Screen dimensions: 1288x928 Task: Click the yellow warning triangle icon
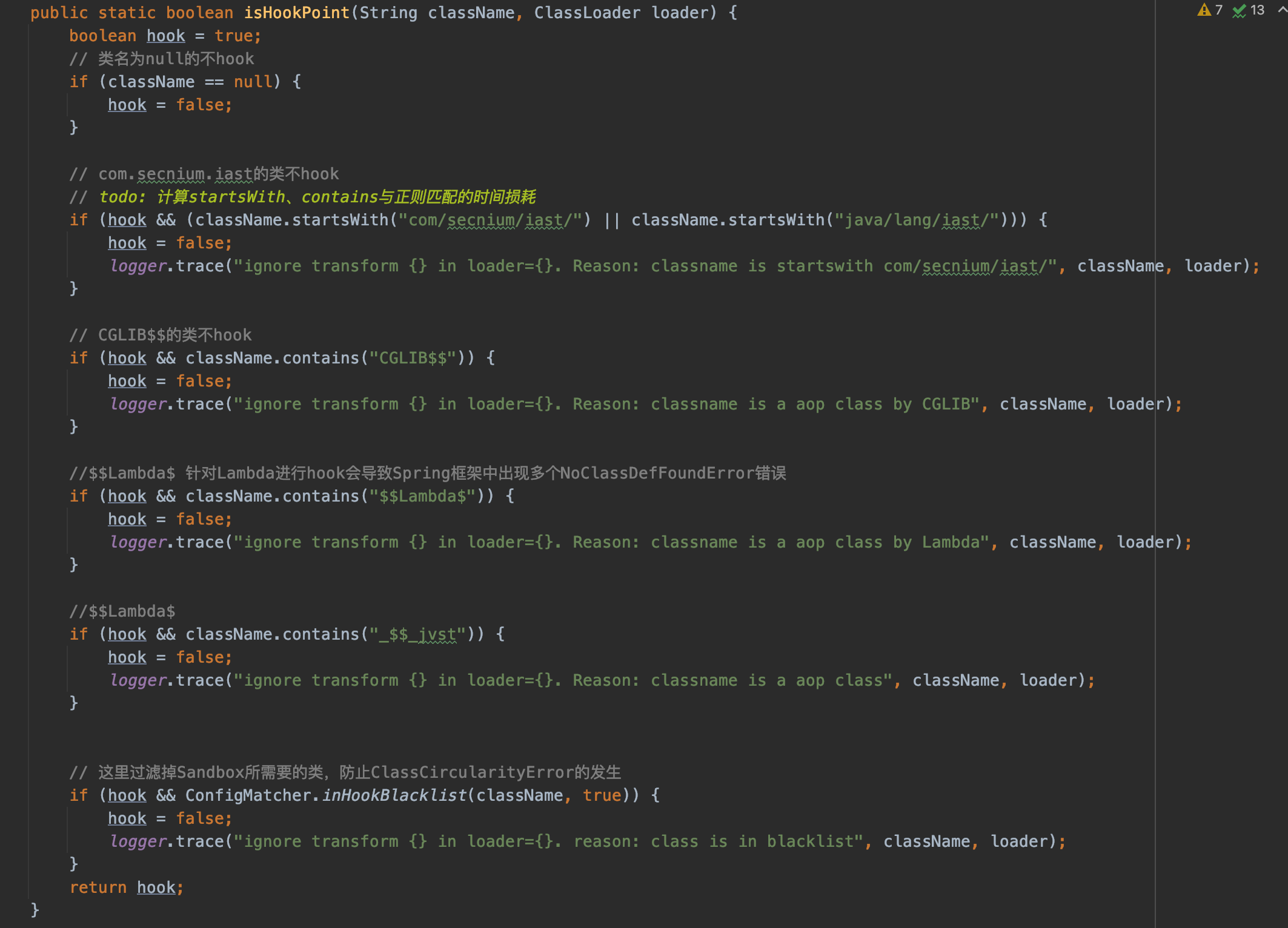pyautogui.click(x=1203, y=10)
